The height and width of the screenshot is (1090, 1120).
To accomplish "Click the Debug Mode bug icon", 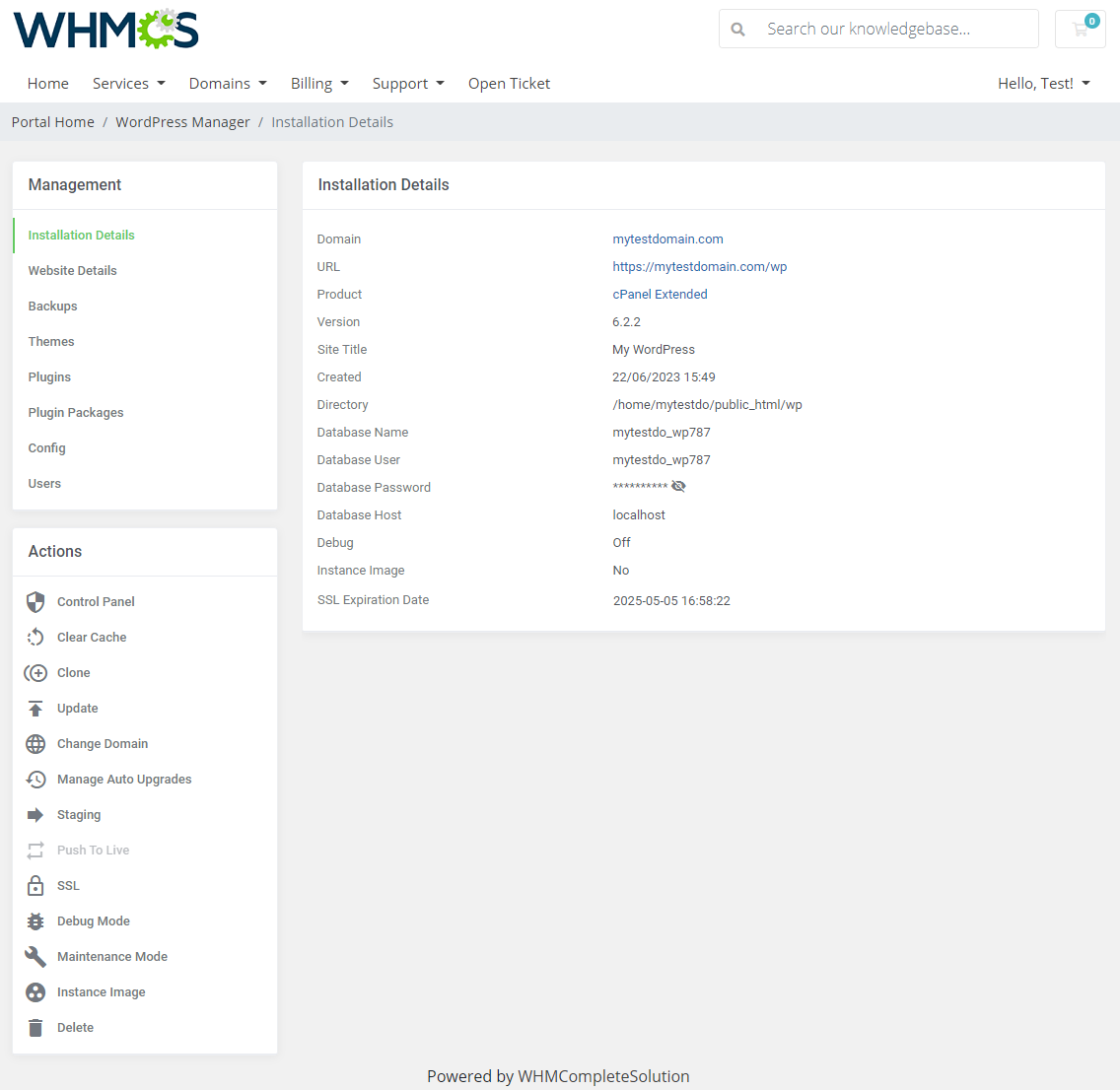I will 35,920.
